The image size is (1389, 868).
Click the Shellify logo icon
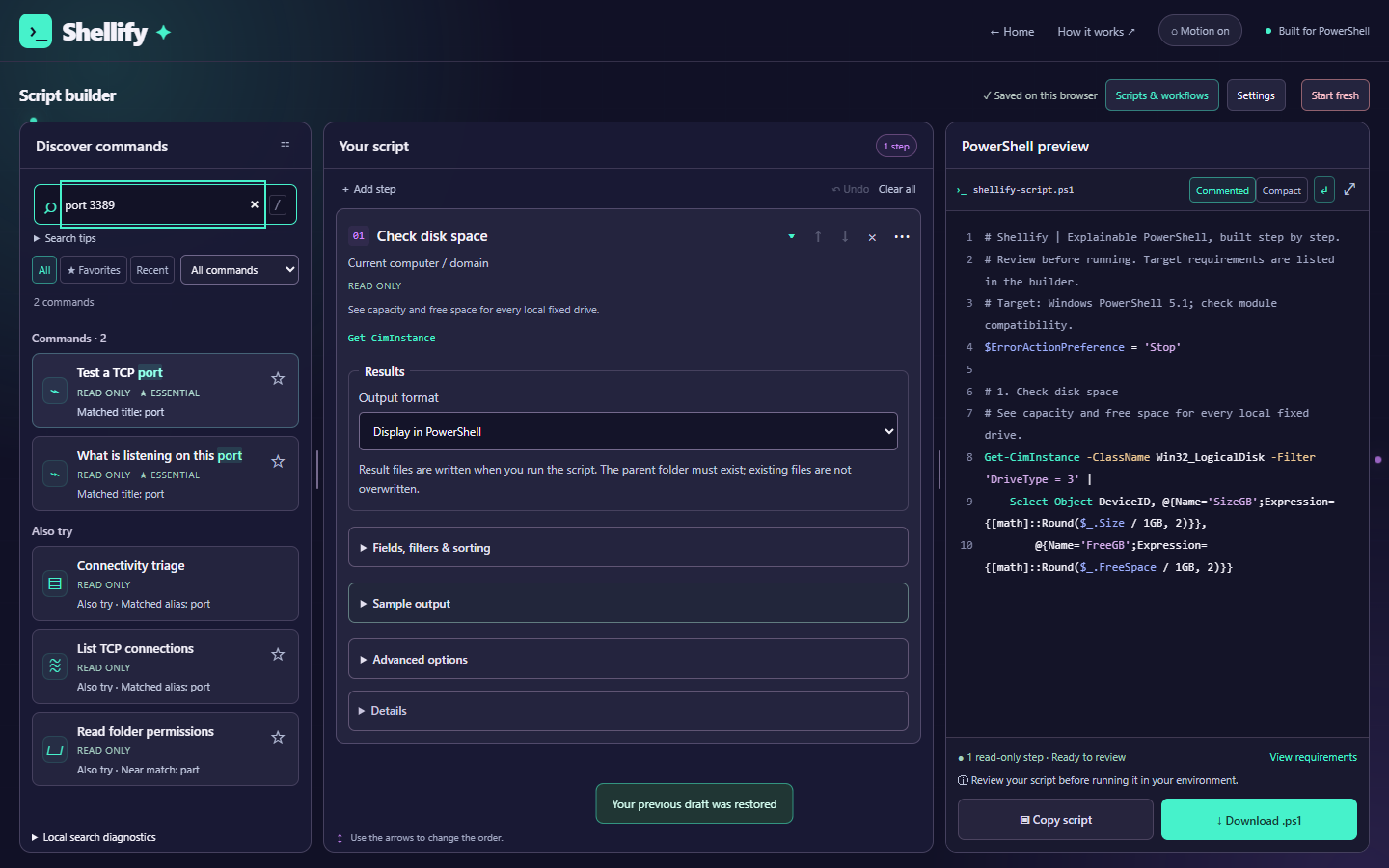(x=36, y=31)
